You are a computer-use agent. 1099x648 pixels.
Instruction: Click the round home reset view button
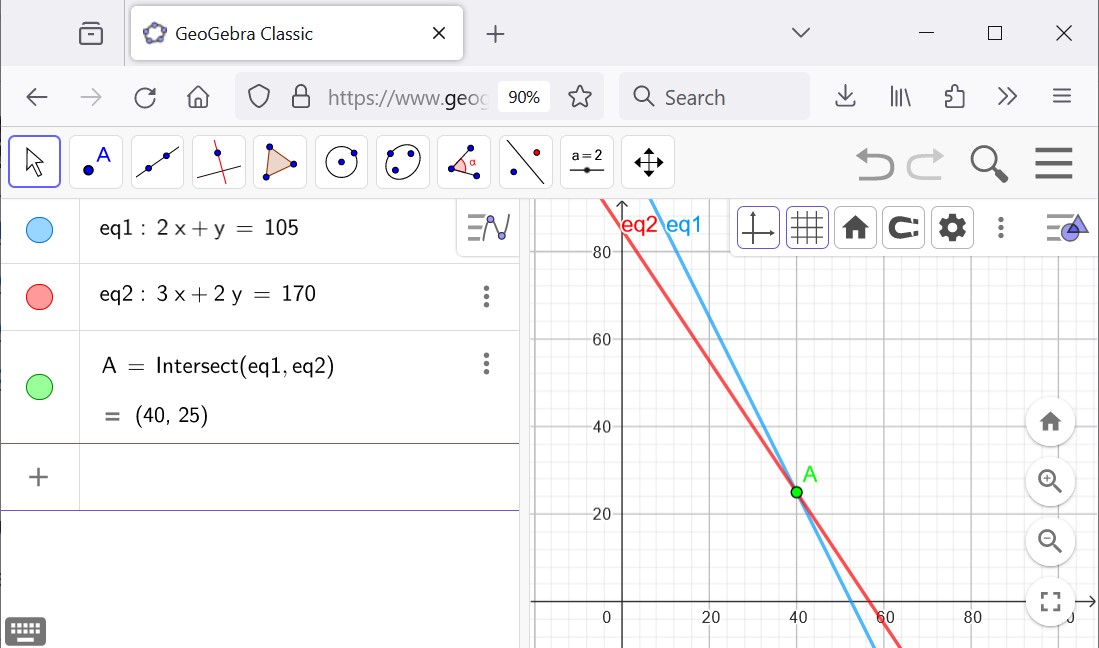1050,422
